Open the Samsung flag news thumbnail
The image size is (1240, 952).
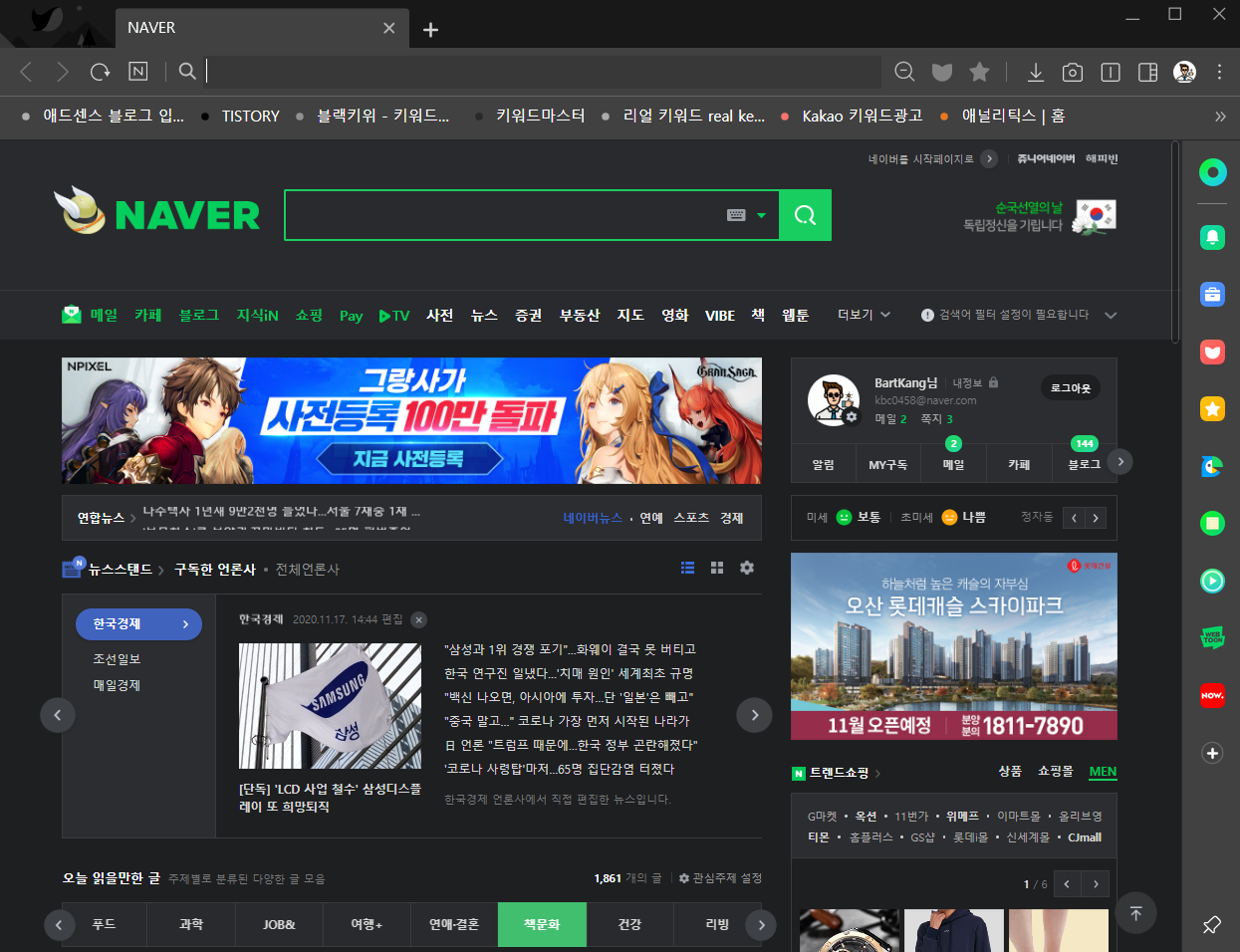pos(330,706)
